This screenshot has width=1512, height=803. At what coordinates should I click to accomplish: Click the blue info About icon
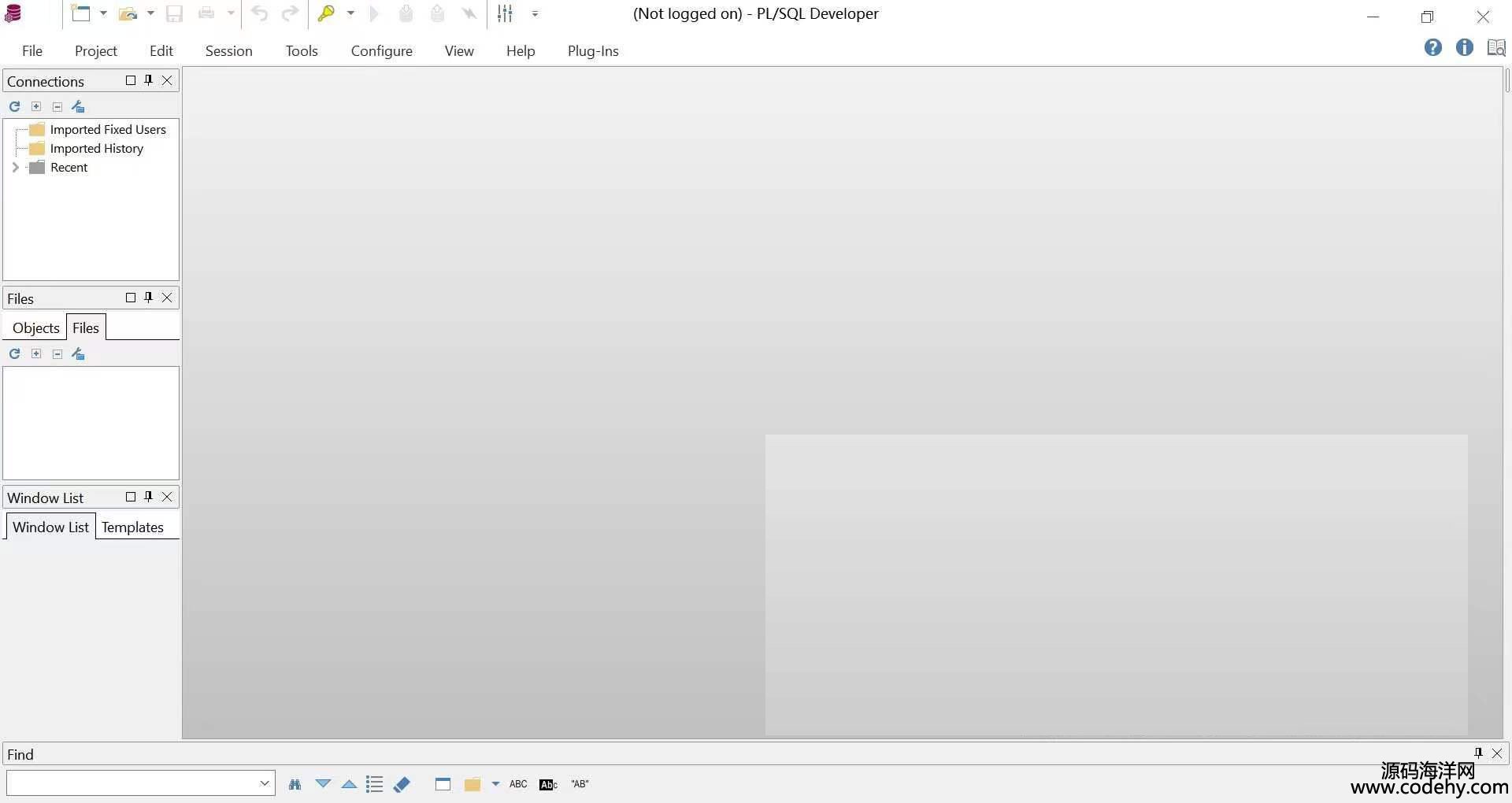(1465, 48)
